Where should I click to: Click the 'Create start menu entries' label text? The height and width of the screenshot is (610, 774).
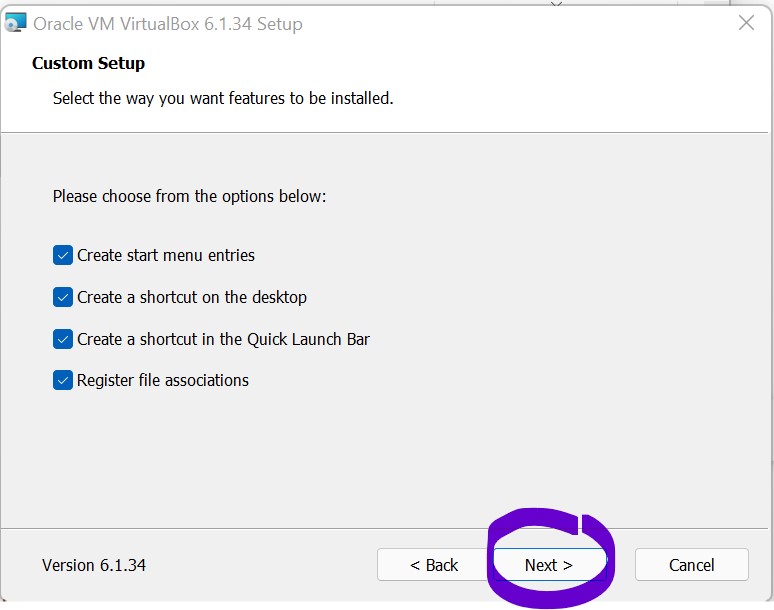(x=166, y=255)
